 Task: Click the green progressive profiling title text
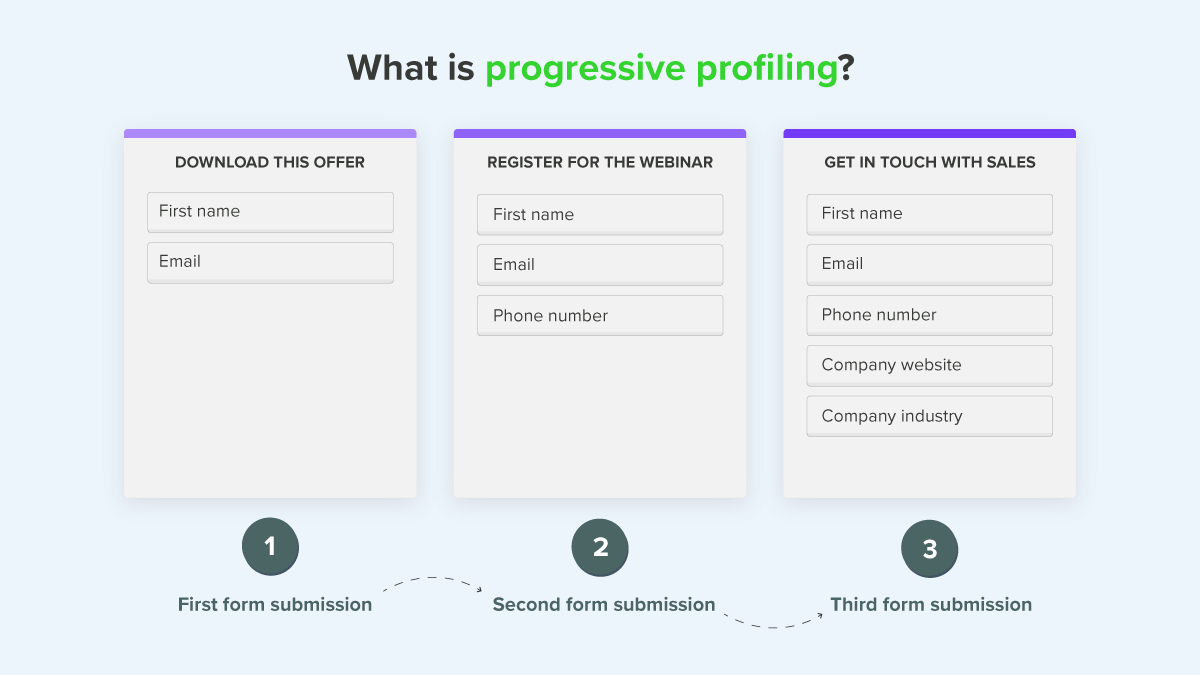(x=661, y=68)
